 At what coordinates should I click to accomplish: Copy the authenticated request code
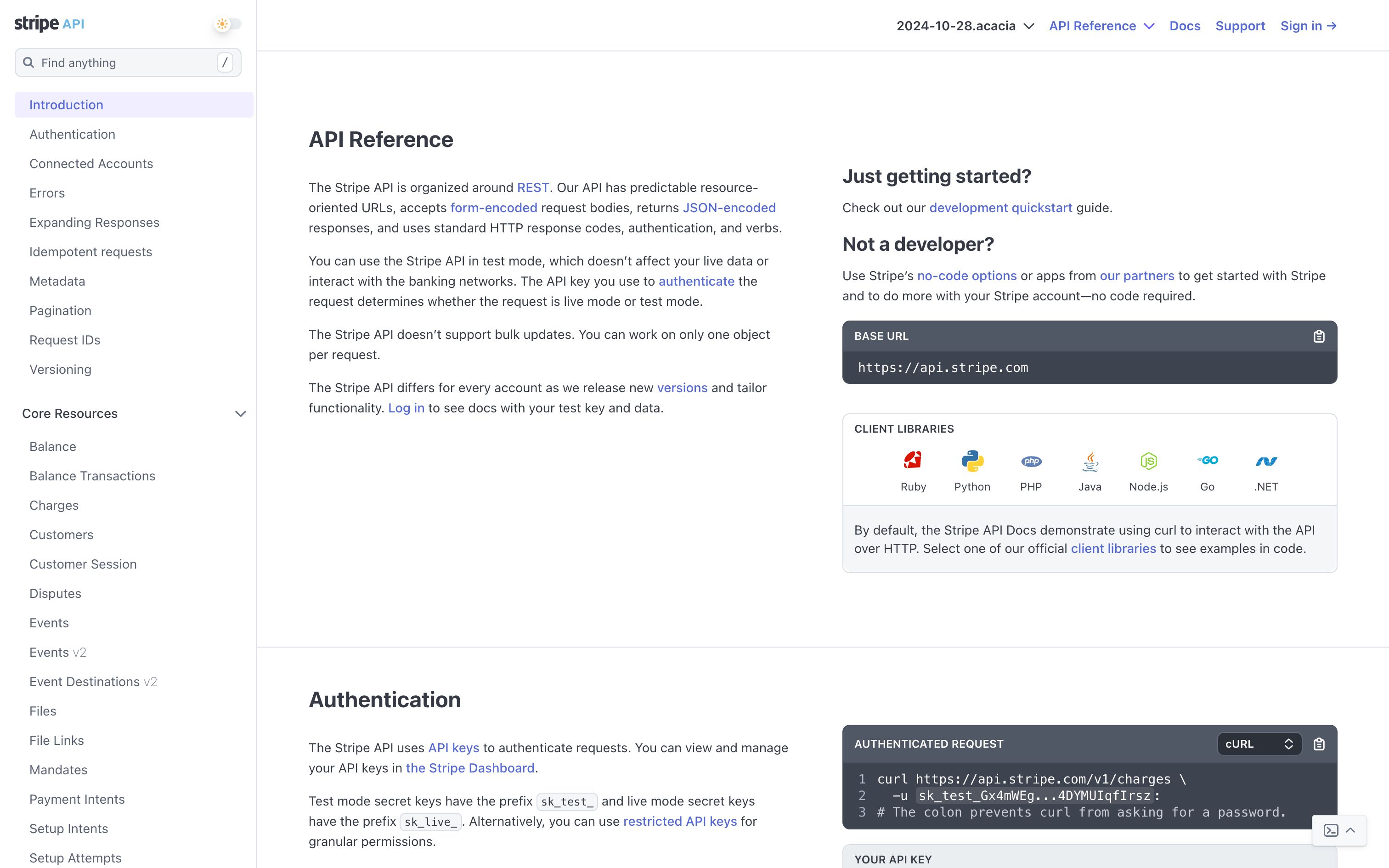1319,744
